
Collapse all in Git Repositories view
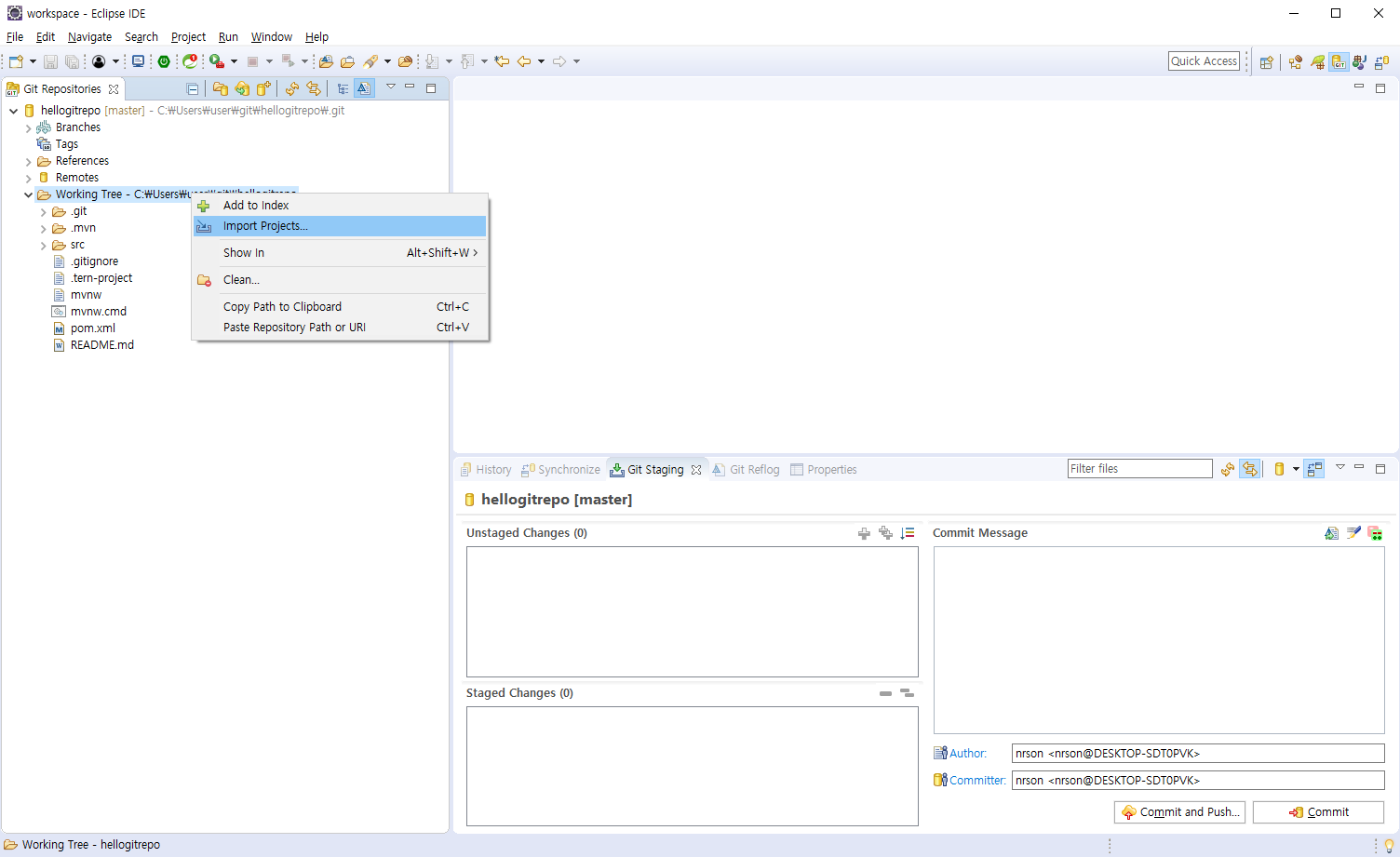click(x=193, y=88)
